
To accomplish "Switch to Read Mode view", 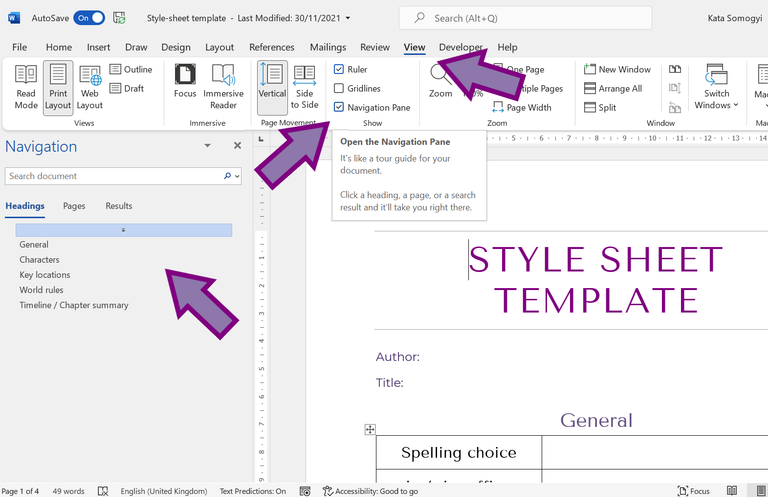I will point(26,87).
